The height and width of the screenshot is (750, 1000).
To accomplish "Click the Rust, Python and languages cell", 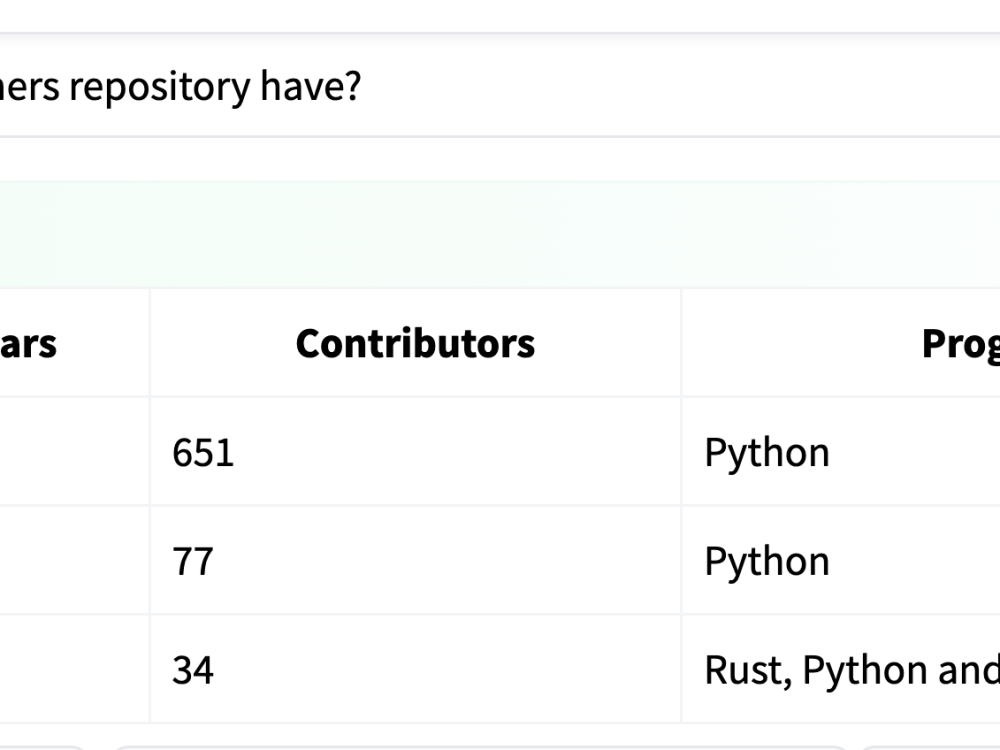I will pos(841,669).
